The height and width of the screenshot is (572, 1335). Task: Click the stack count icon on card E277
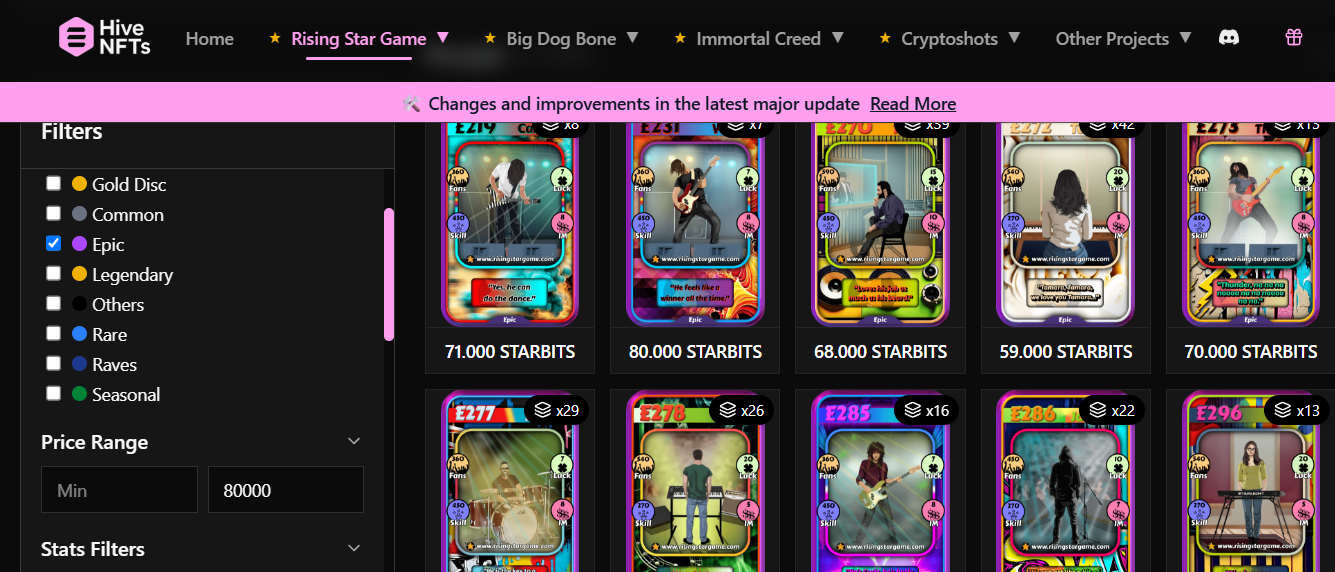pyautogui.click(x=542, y=409)
